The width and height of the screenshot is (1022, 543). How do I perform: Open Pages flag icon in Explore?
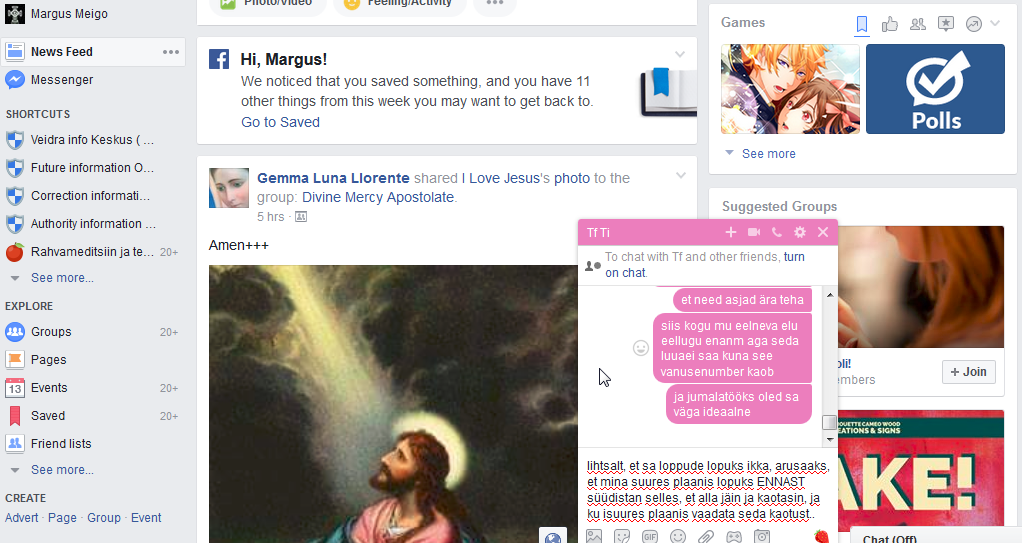14,360
